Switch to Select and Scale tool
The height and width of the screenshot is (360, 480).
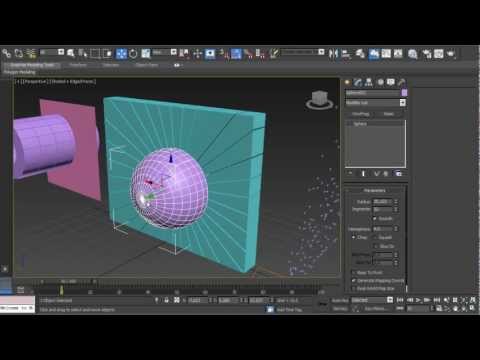coord(146,53)
